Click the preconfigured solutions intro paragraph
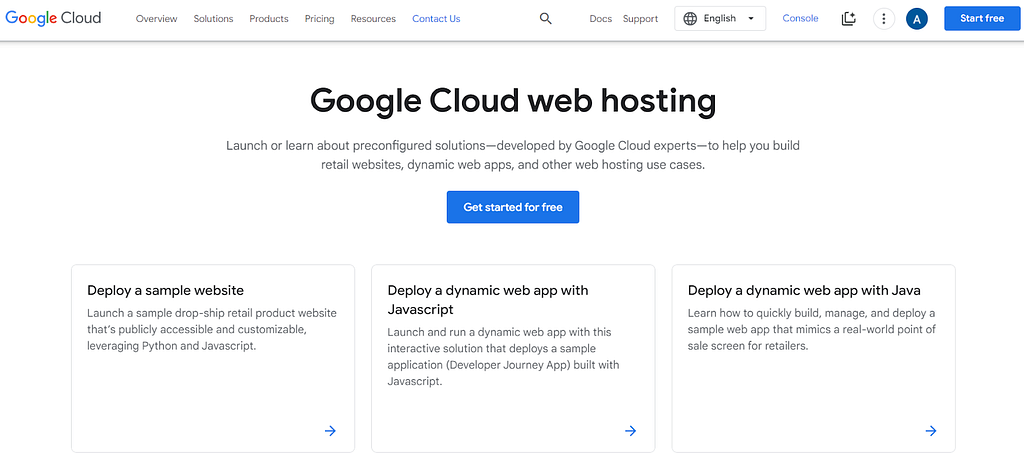The height and width of the screenshot is (472, 1024). (513, 155)
